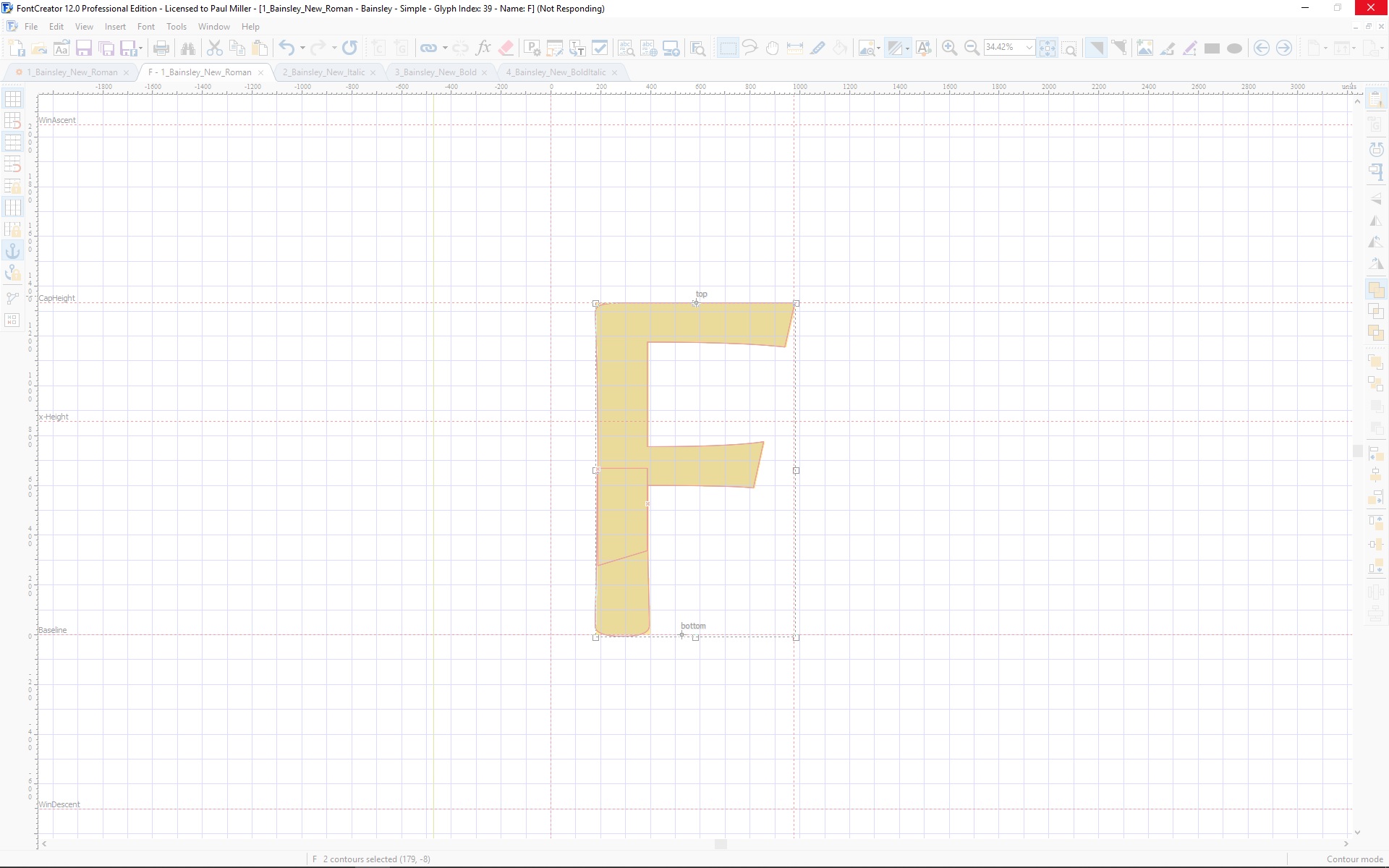
Task: Click the Zoom In magnifier icon
Action: [950, 48]
